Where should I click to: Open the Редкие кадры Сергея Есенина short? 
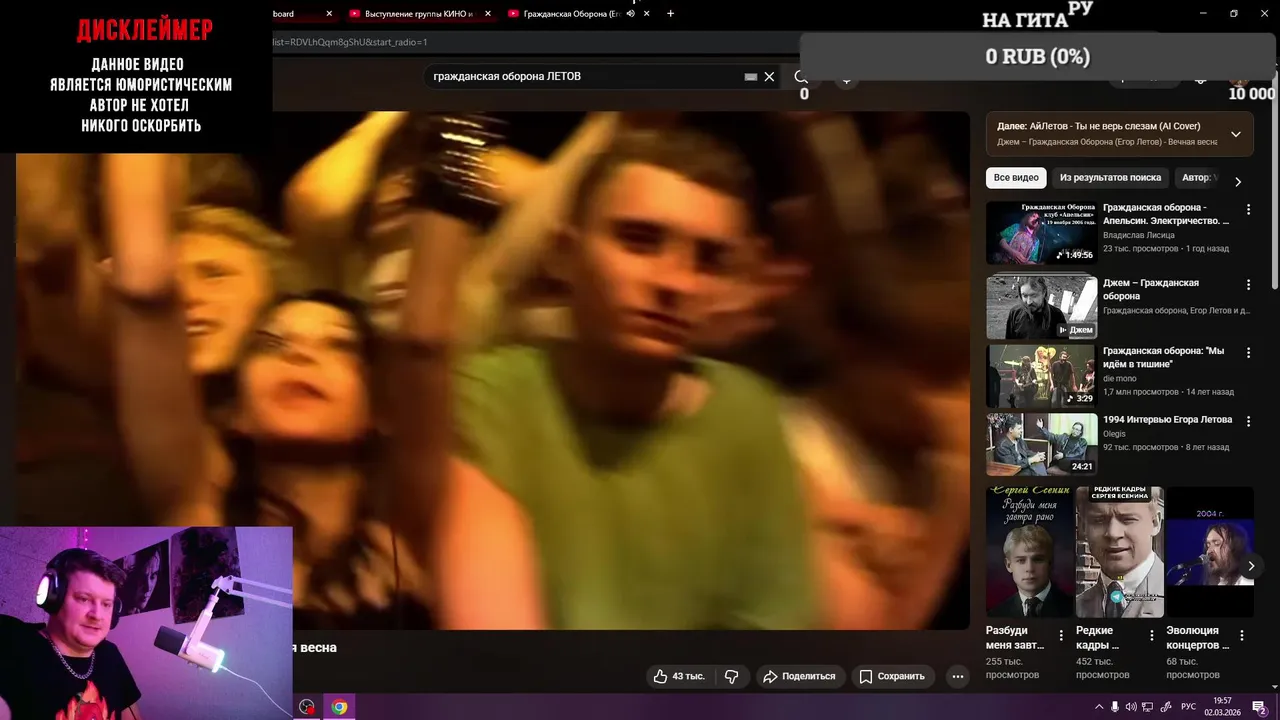click(1119, 552)
